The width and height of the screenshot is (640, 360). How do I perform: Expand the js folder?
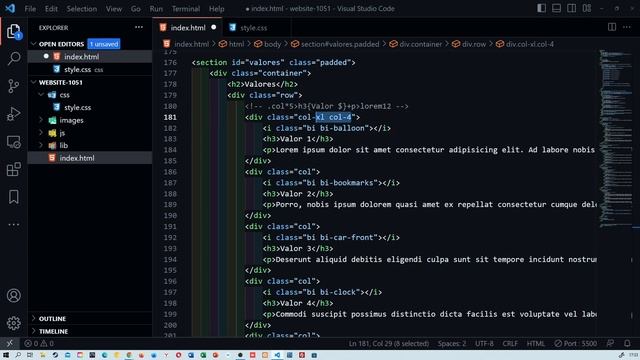pos(41,133)
